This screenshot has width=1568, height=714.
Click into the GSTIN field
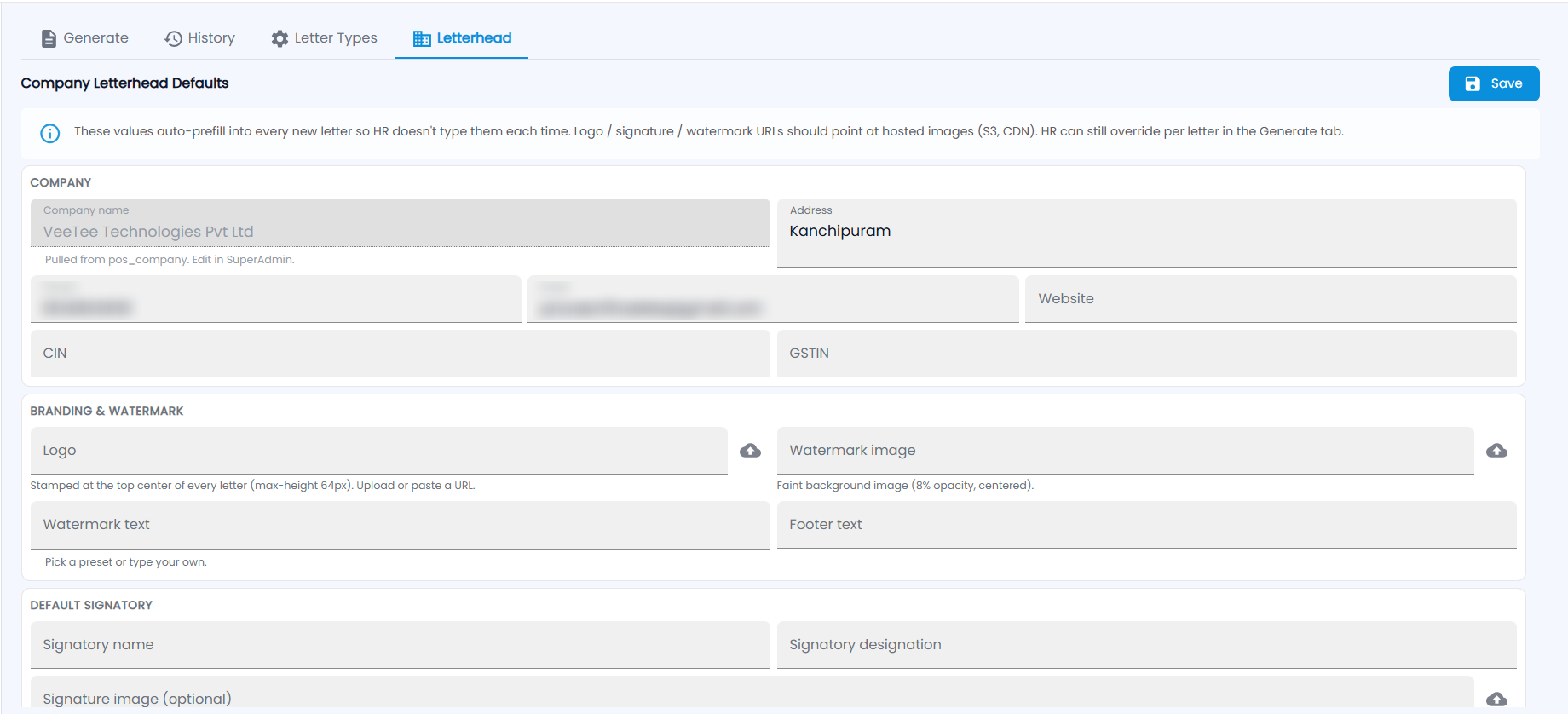[x=1147, y=354]
